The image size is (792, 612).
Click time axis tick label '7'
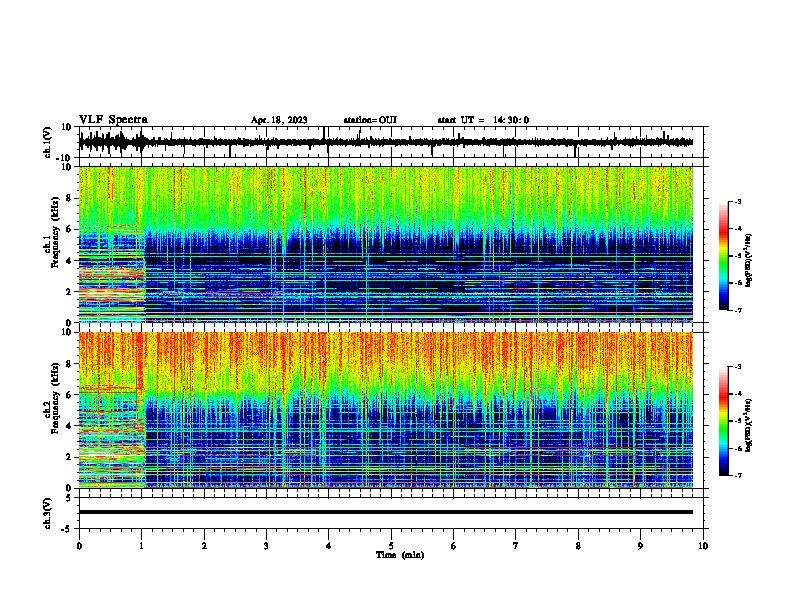pyautogui.click(x=516, y=546)
